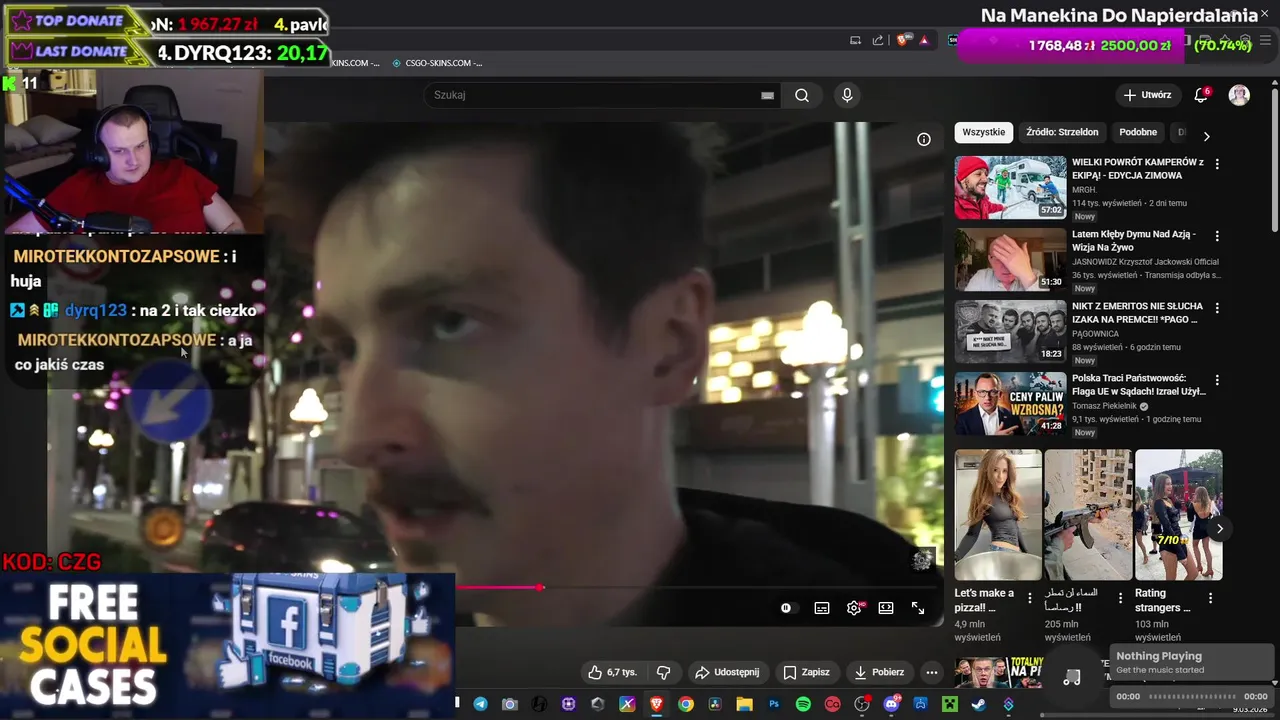Open options menu for Polska Traci Państwowość video

[1217, 380]
